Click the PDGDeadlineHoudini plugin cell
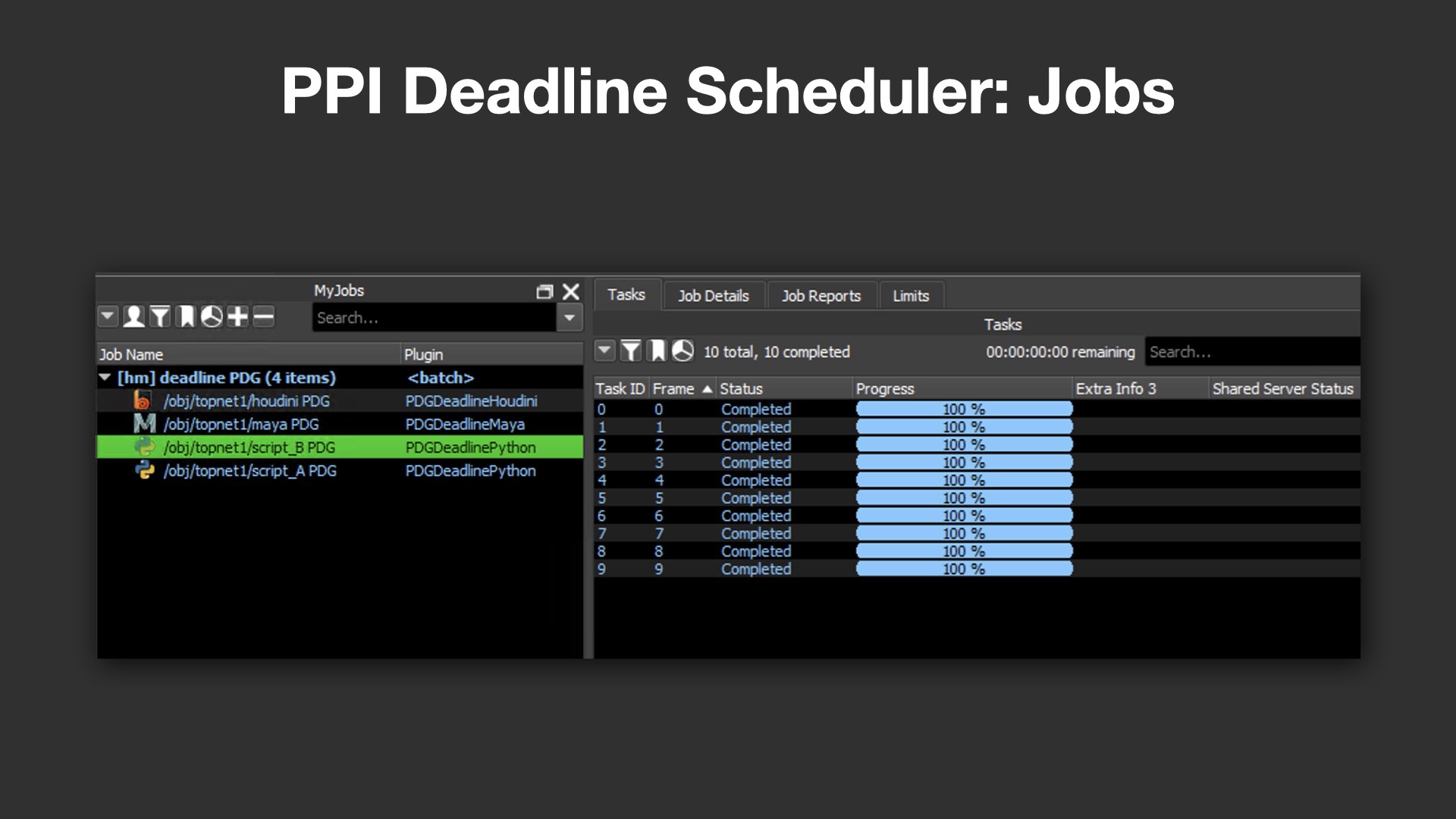The height and width of the screenshot is (819, 1456). pyautogui.click(x=471, y=401)
